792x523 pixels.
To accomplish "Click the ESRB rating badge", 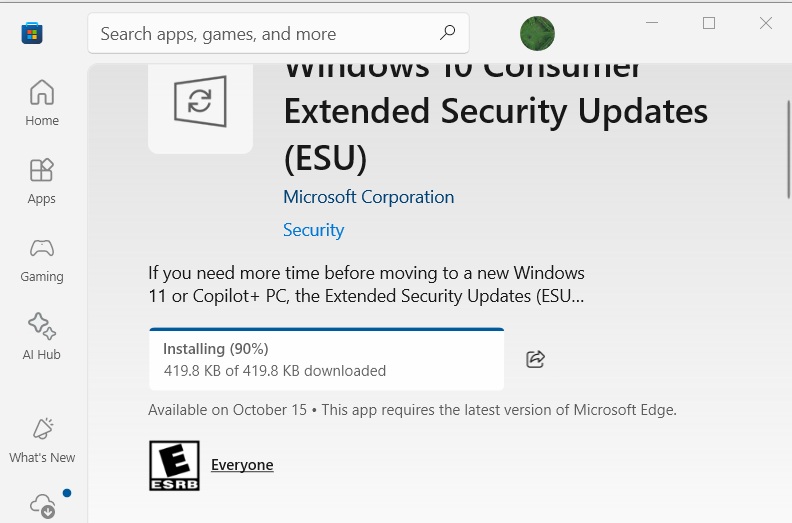I will pyautogui.click(x=174, y=466).
